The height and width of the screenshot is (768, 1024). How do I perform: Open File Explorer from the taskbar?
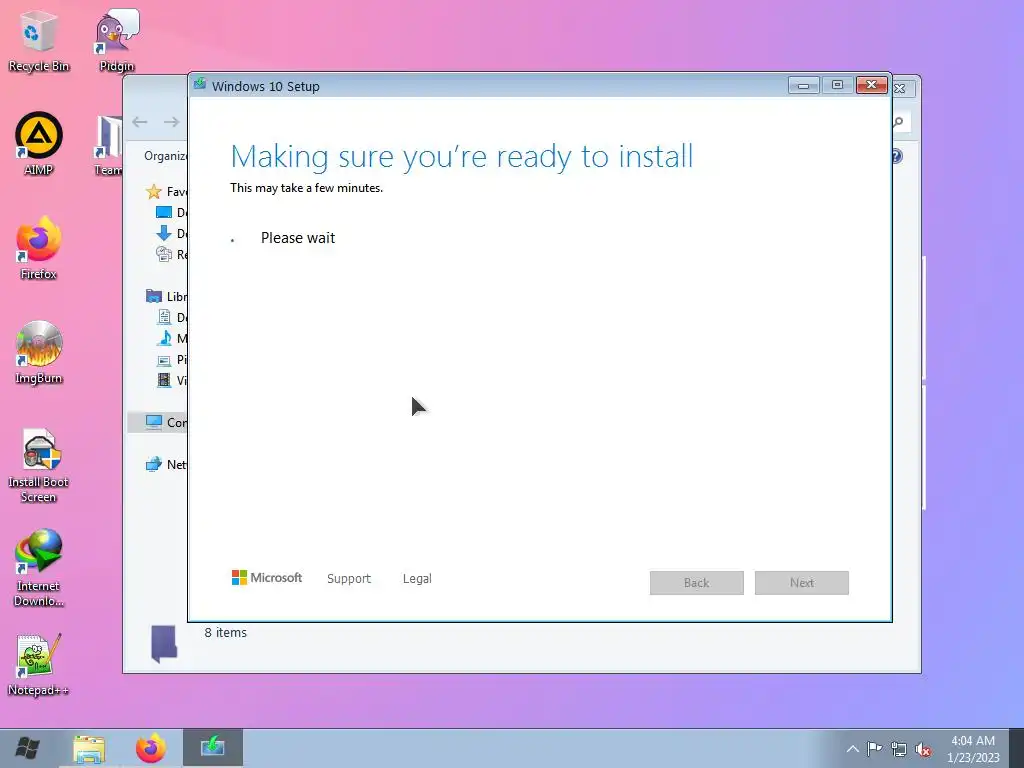pyautogui.click(x=89, y=748)
